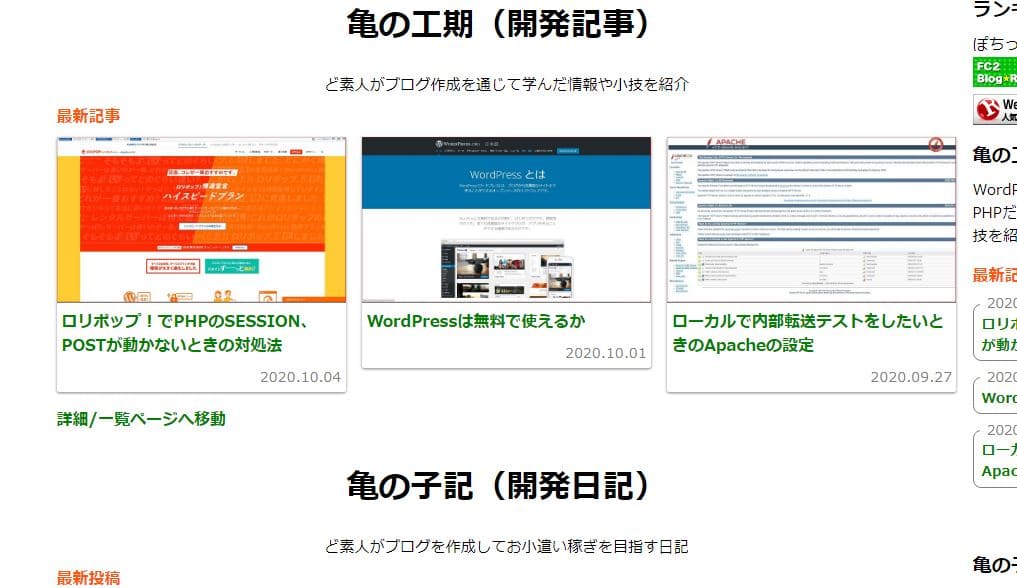1017x588 pixels.
Task: Click the 最新投稿 section heading
Action: [86, 576]
